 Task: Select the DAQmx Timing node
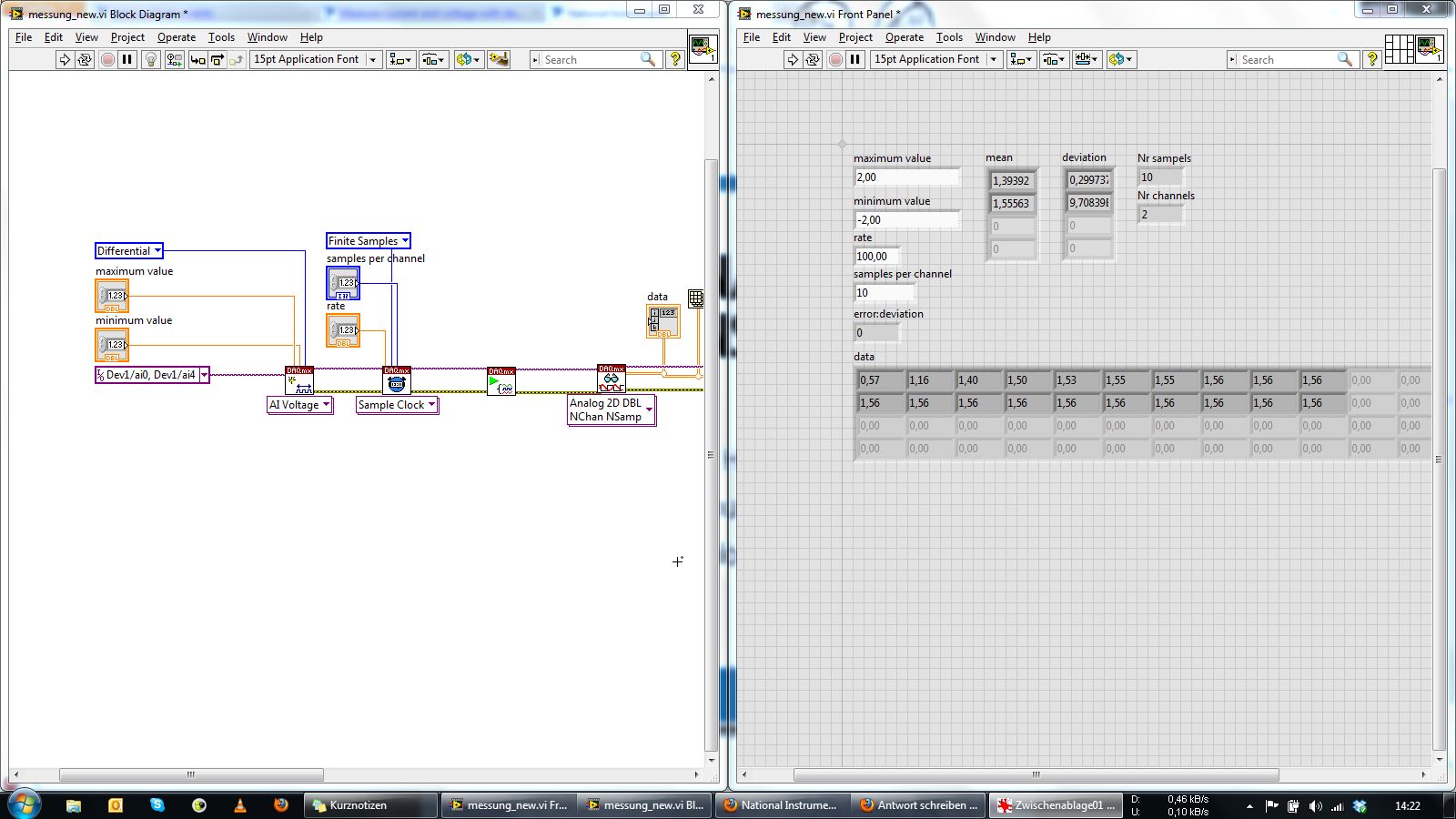(397, 380)
